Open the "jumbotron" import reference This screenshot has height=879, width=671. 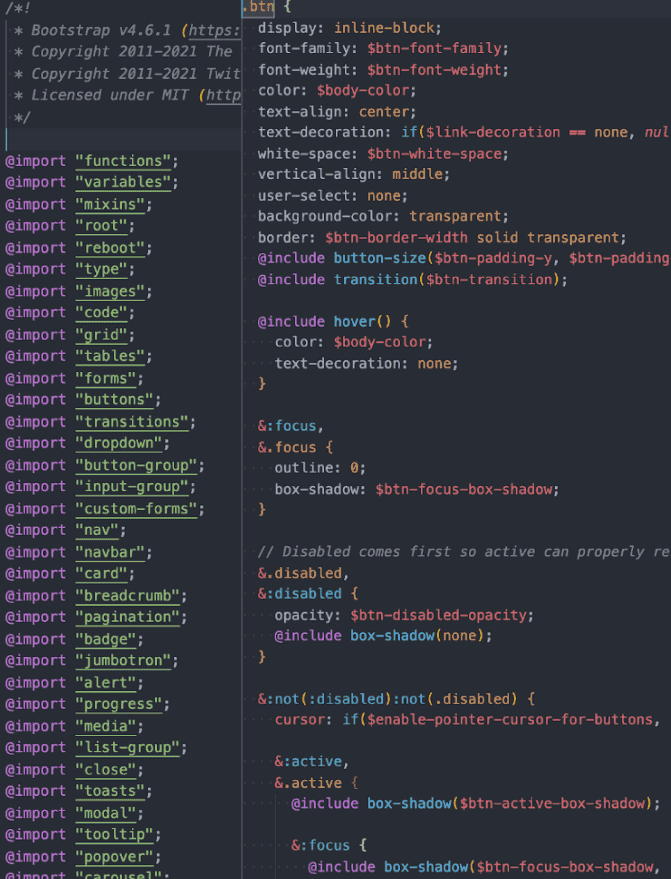pos(126,660)
